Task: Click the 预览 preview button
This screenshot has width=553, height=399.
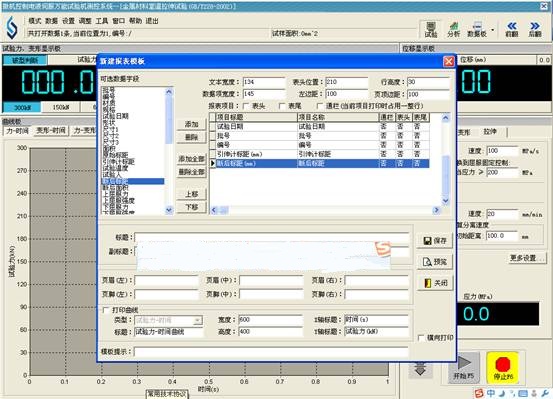Action: [x=434, y=262]
